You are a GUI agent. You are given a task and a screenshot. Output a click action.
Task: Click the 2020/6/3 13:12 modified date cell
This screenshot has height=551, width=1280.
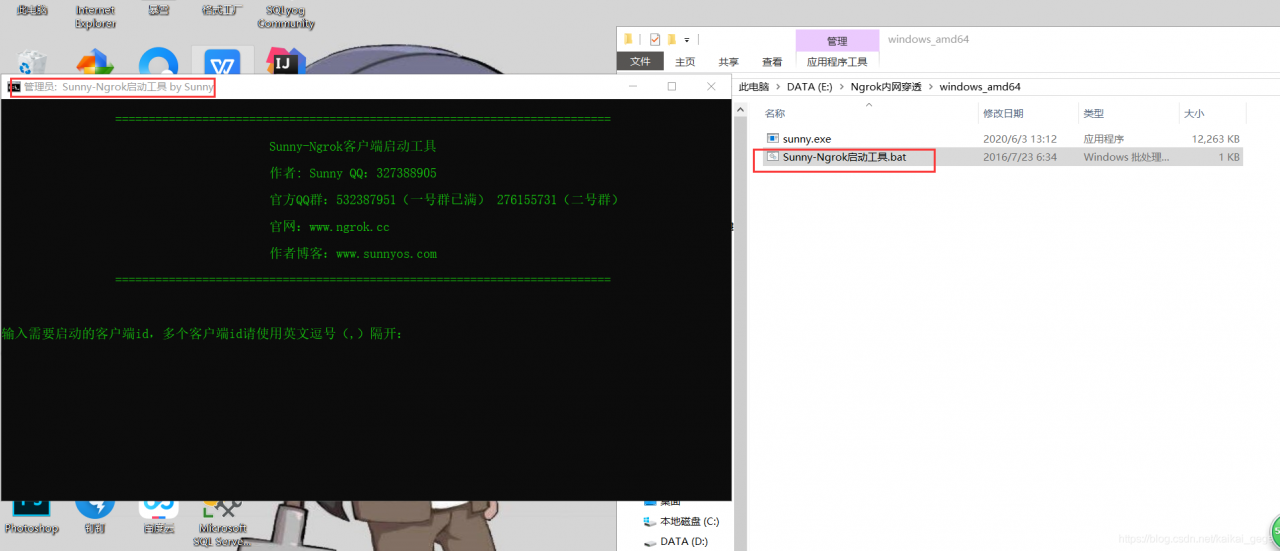click(1020, 139)
